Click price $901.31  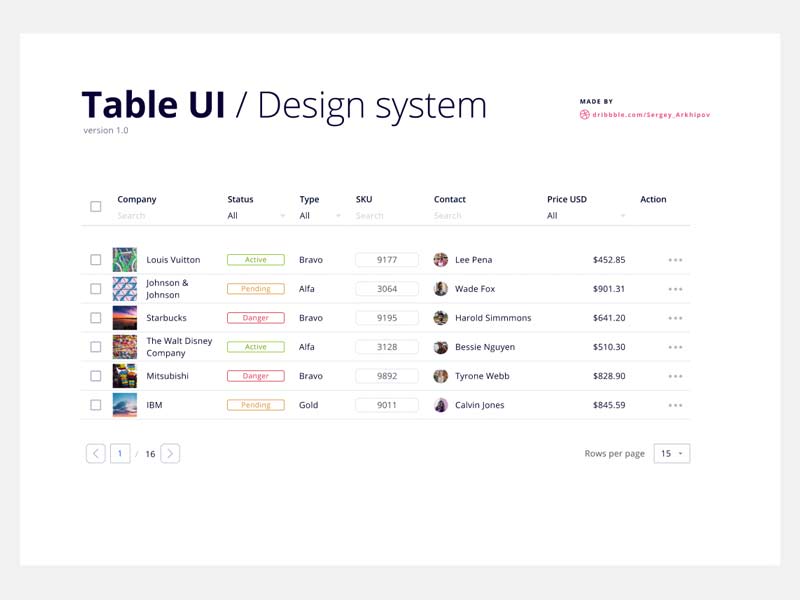[x=609, y=289]
